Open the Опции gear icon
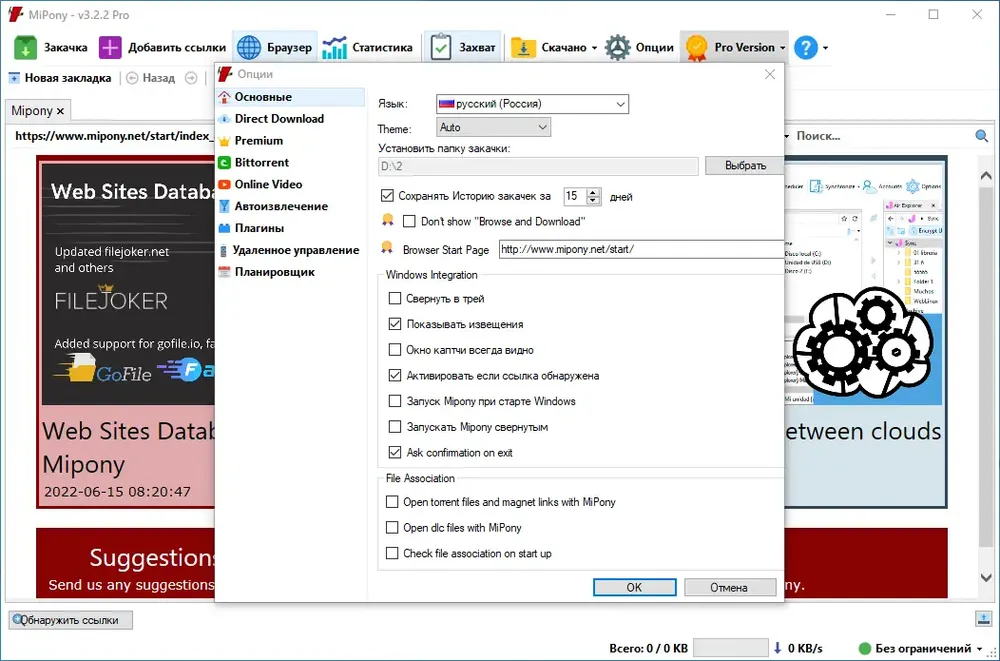Screen dimensions: 1000x661 [x=617, y=48]
